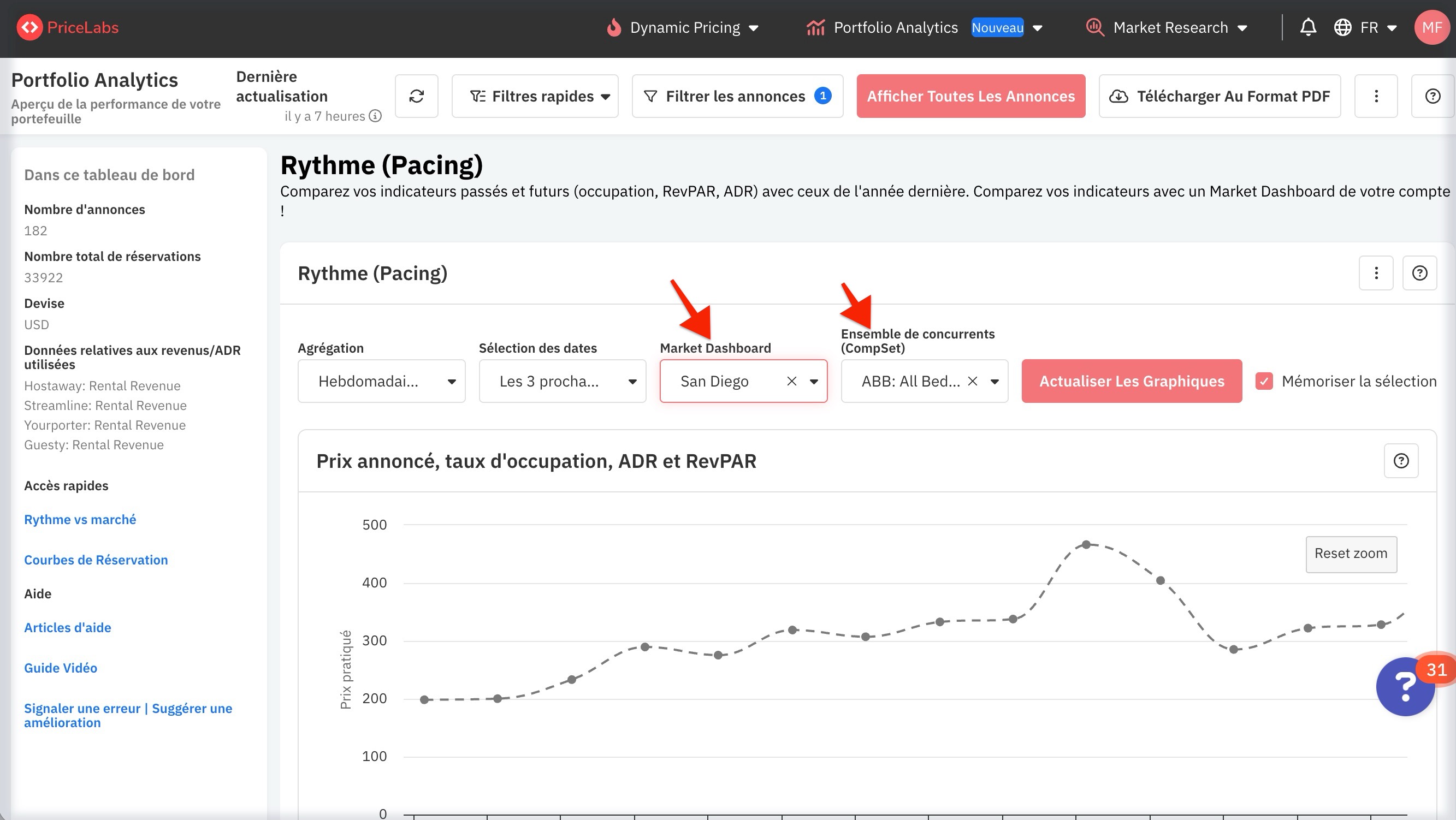1456x820 pixels.
Task: Open Guide Vidéo link
Action: click(x=61, y=668)
